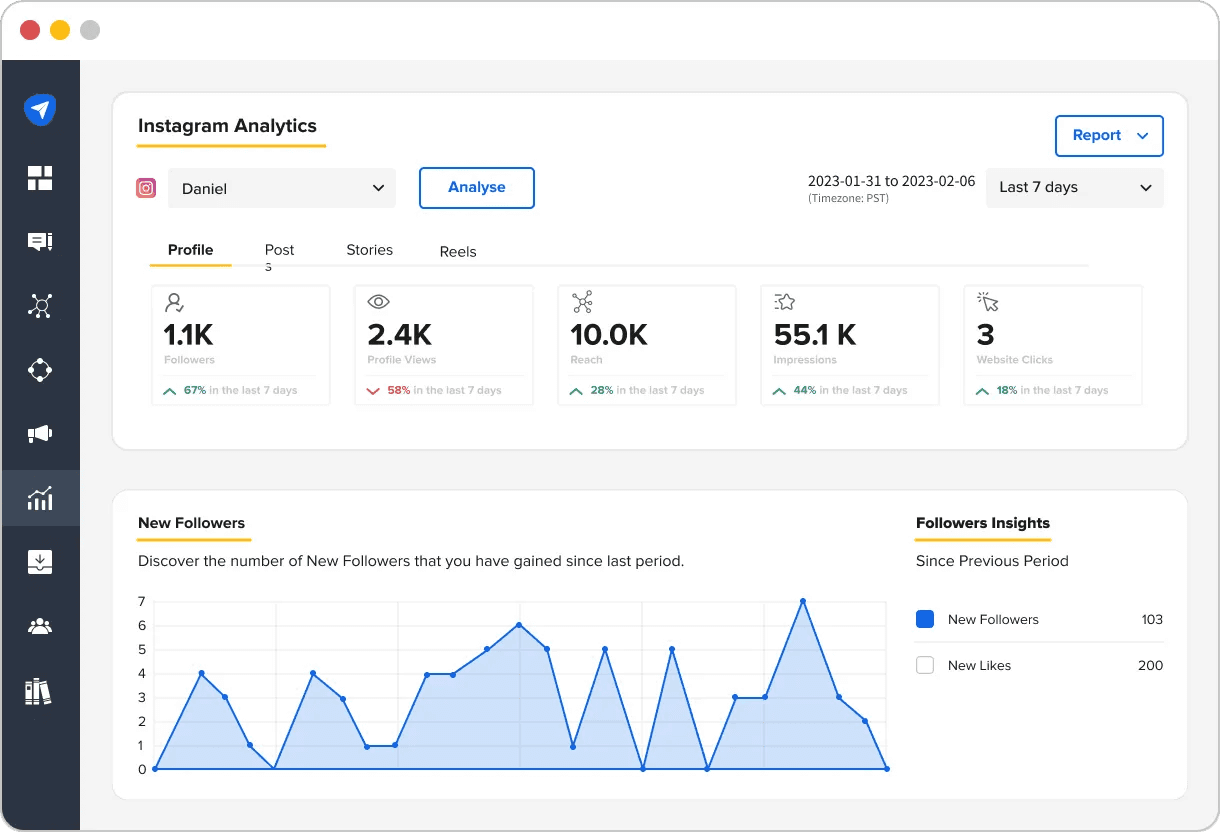Uncheck New Followers in Followers Insights

[x=925, y=619]
